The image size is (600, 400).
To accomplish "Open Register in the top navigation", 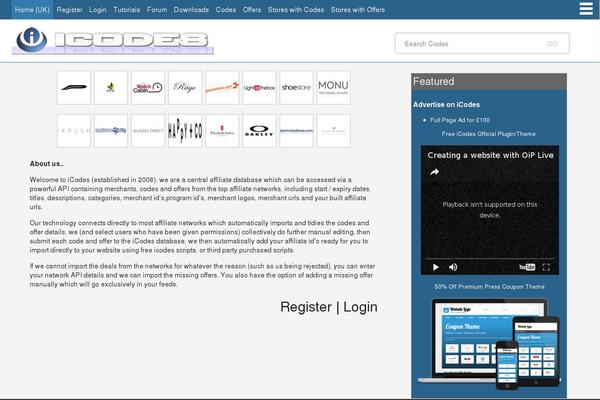I will [x=69, y=10].
